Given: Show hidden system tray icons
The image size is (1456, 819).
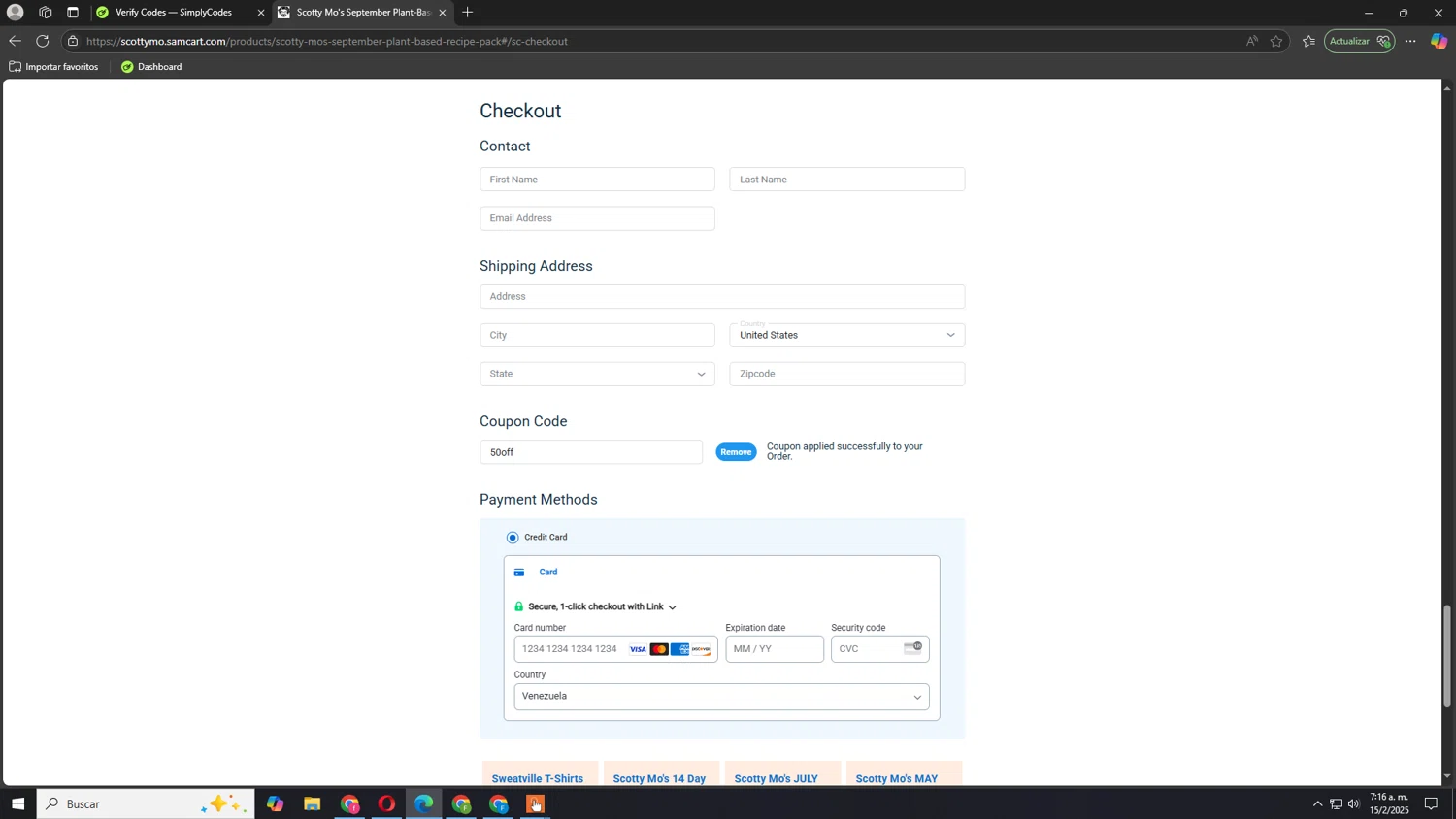Looking at the screenshot, I should [x=1317, y=803].
